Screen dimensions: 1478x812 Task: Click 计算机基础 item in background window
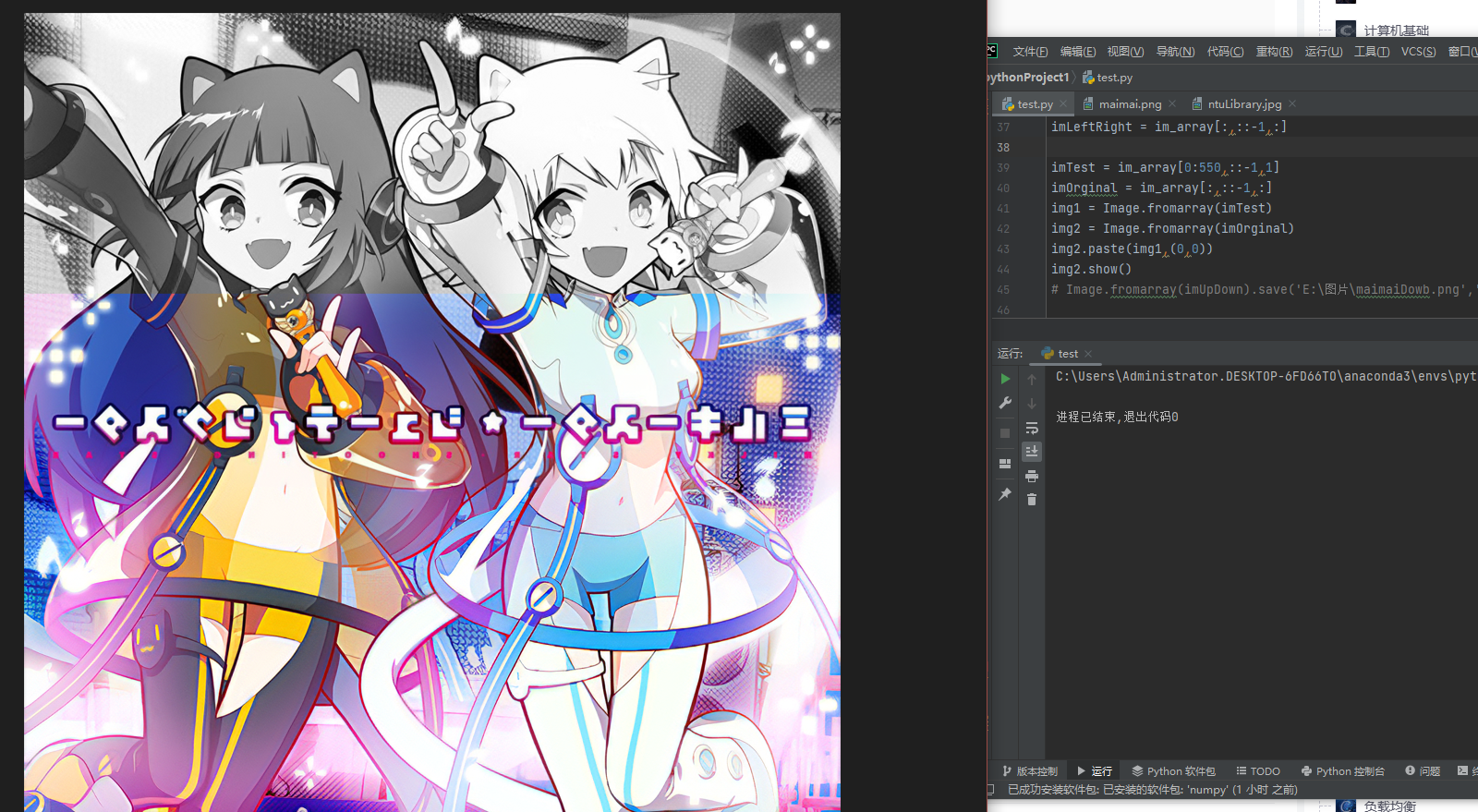tap(1396, 30)
